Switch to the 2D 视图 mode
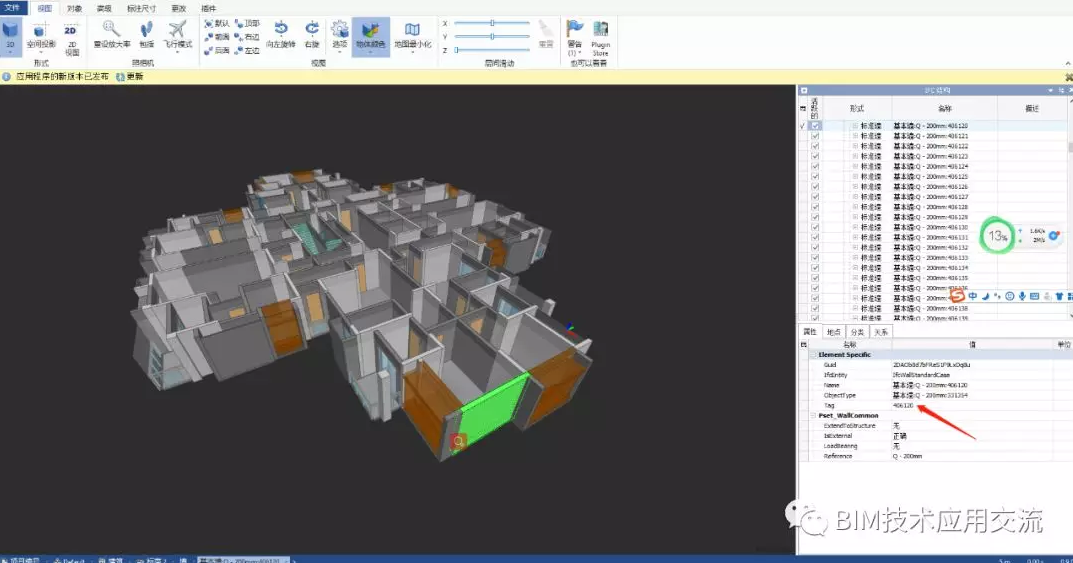The height and width of the screenshot is (563, 1073). coord(71,40)
